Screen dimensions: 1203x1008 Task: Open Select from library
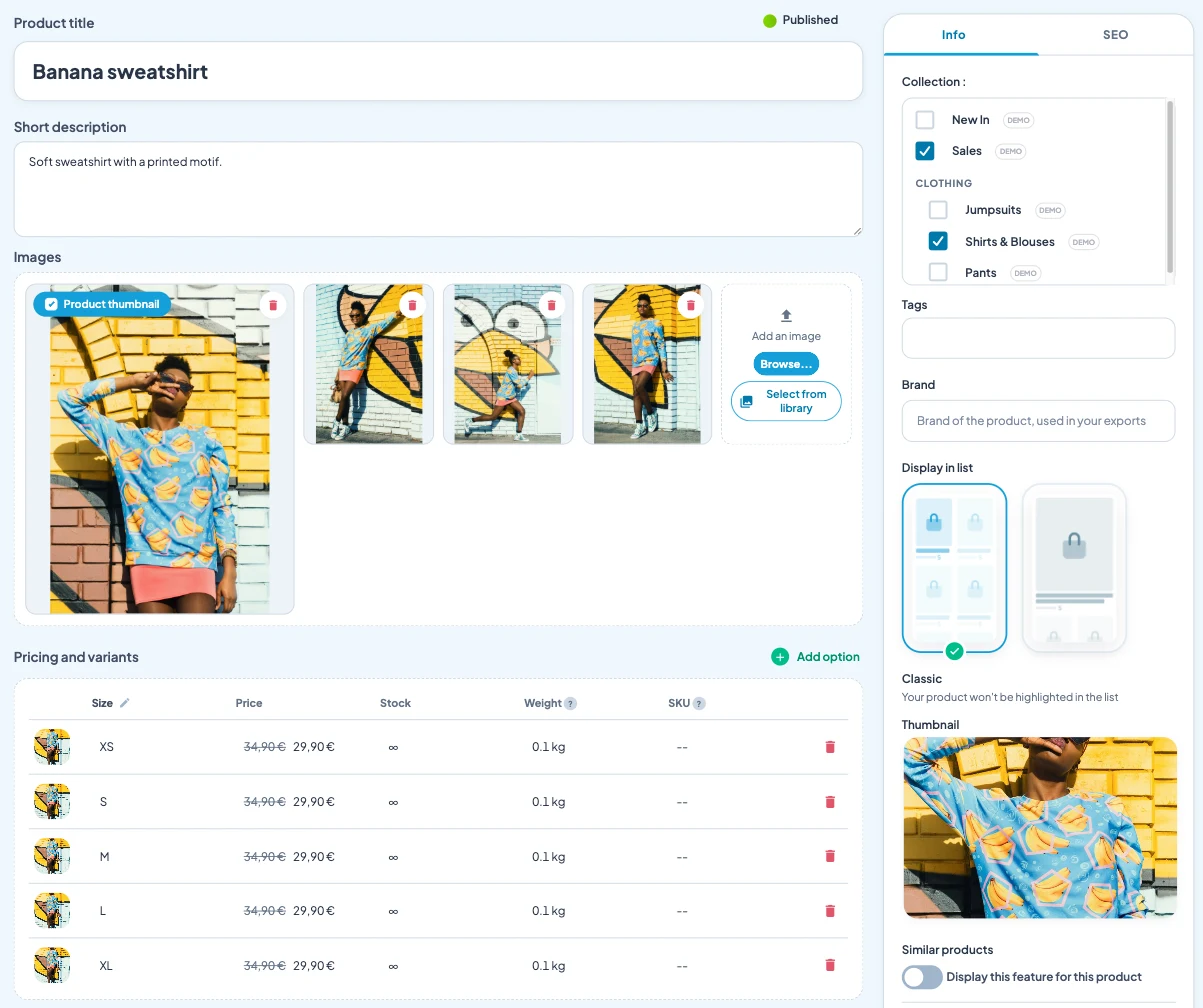[x=786, y=401]
